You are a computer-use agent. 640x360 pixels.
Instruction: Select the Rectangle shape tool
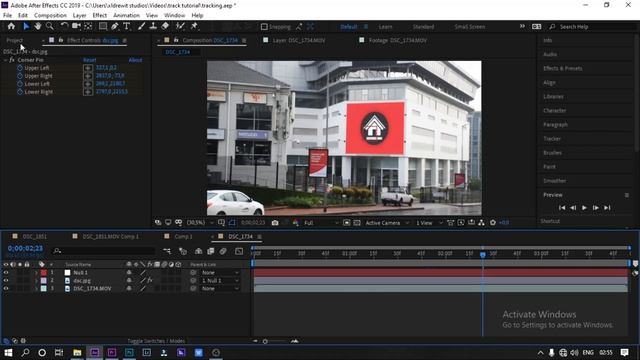[103, 26]
